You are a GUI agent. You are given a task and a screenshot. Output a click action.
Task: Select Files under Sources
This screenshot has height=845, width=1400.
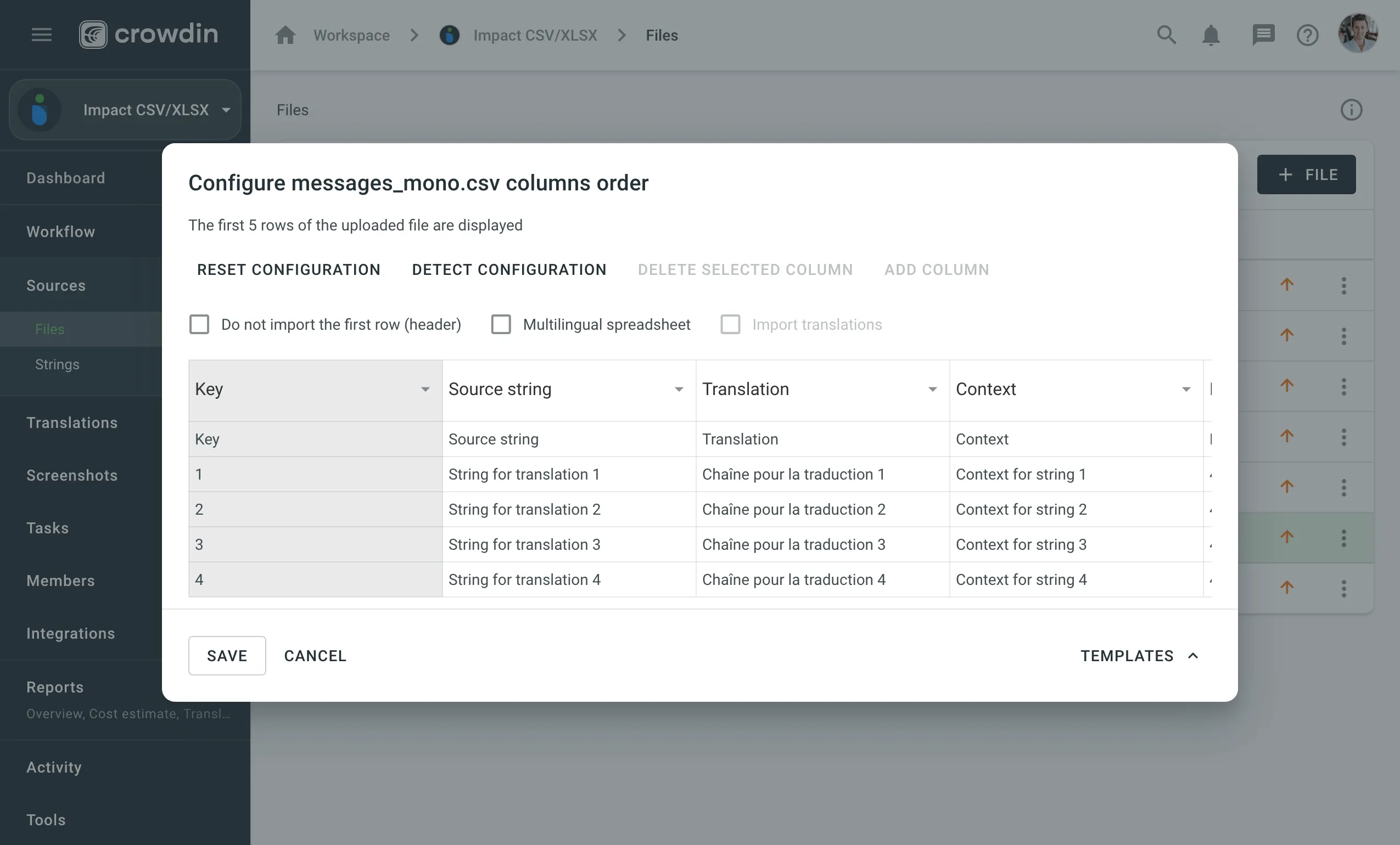coord(50,329)
